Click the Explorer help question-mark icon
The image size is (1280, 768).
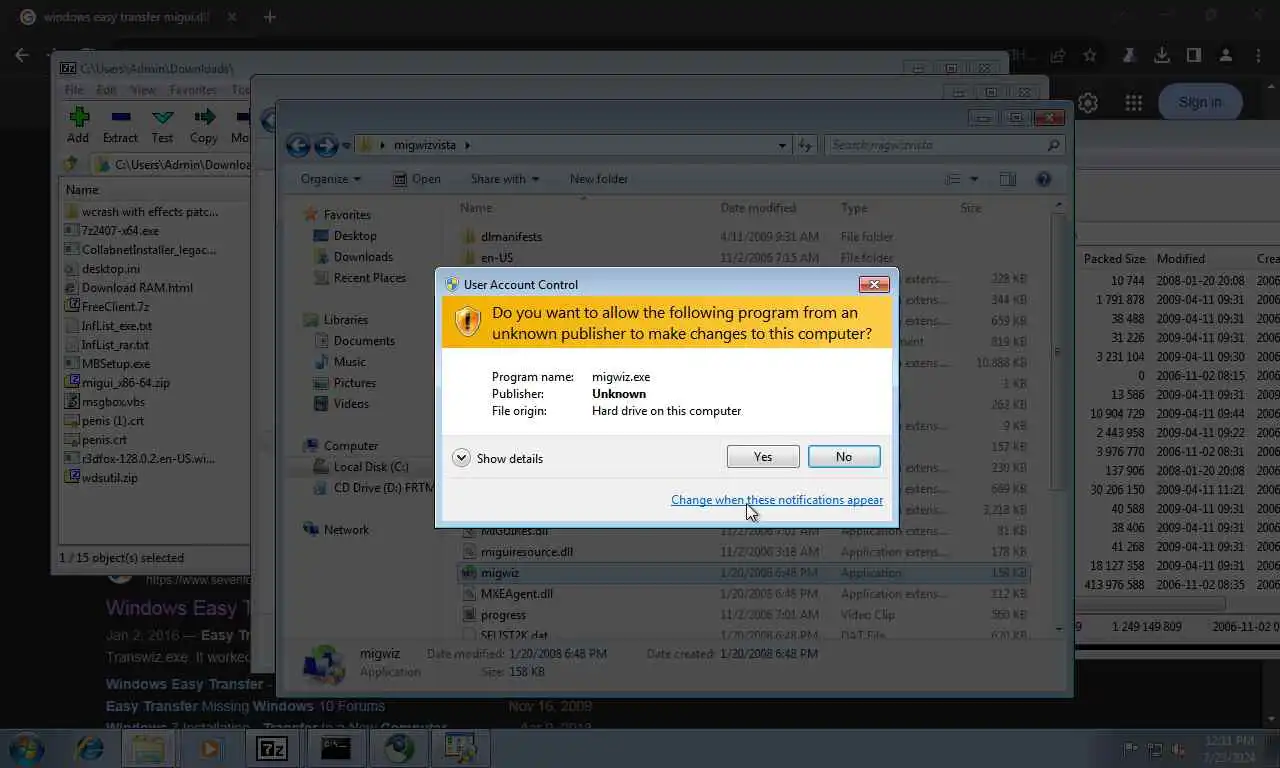1043,179
